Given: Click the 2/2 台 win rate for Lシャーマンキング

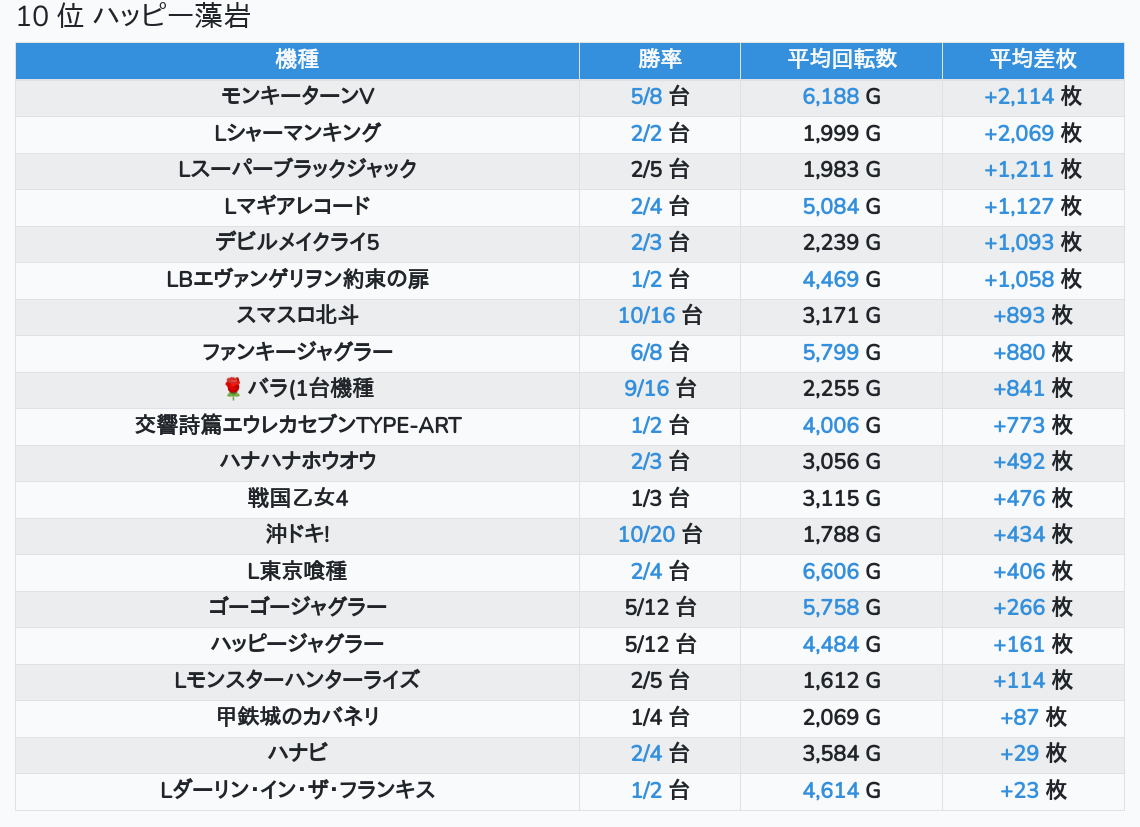Looking at the screenshot, I should [x=660, y=133].
